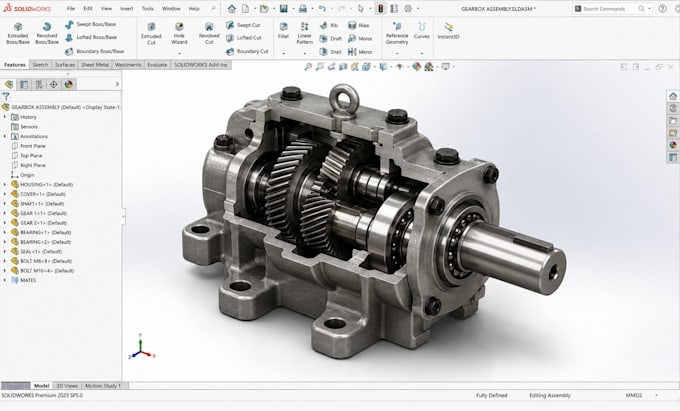Expand the Annotations folder

click(x=5, y=136)
